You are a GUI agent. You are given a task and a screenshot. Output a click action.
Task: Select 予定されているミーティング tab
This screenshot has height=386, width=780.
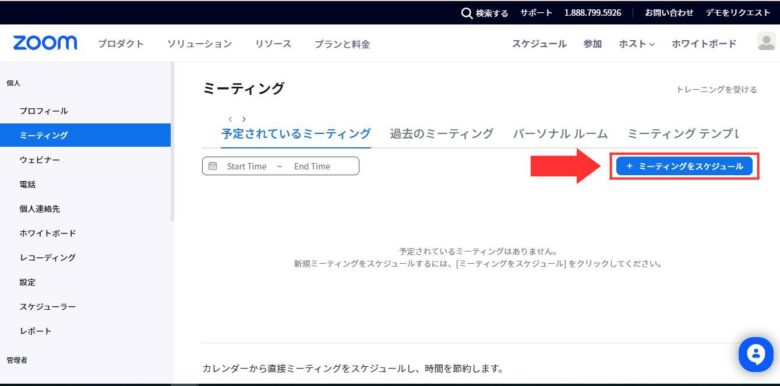[x=296, y=134]
